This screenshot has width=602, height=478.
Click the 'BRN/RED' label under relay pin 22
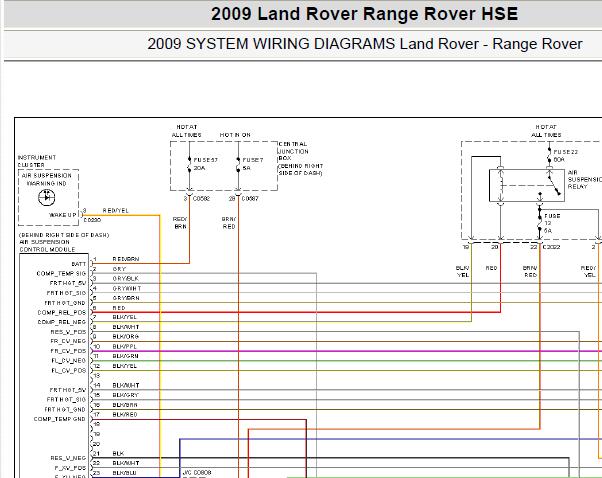point(530,271)
